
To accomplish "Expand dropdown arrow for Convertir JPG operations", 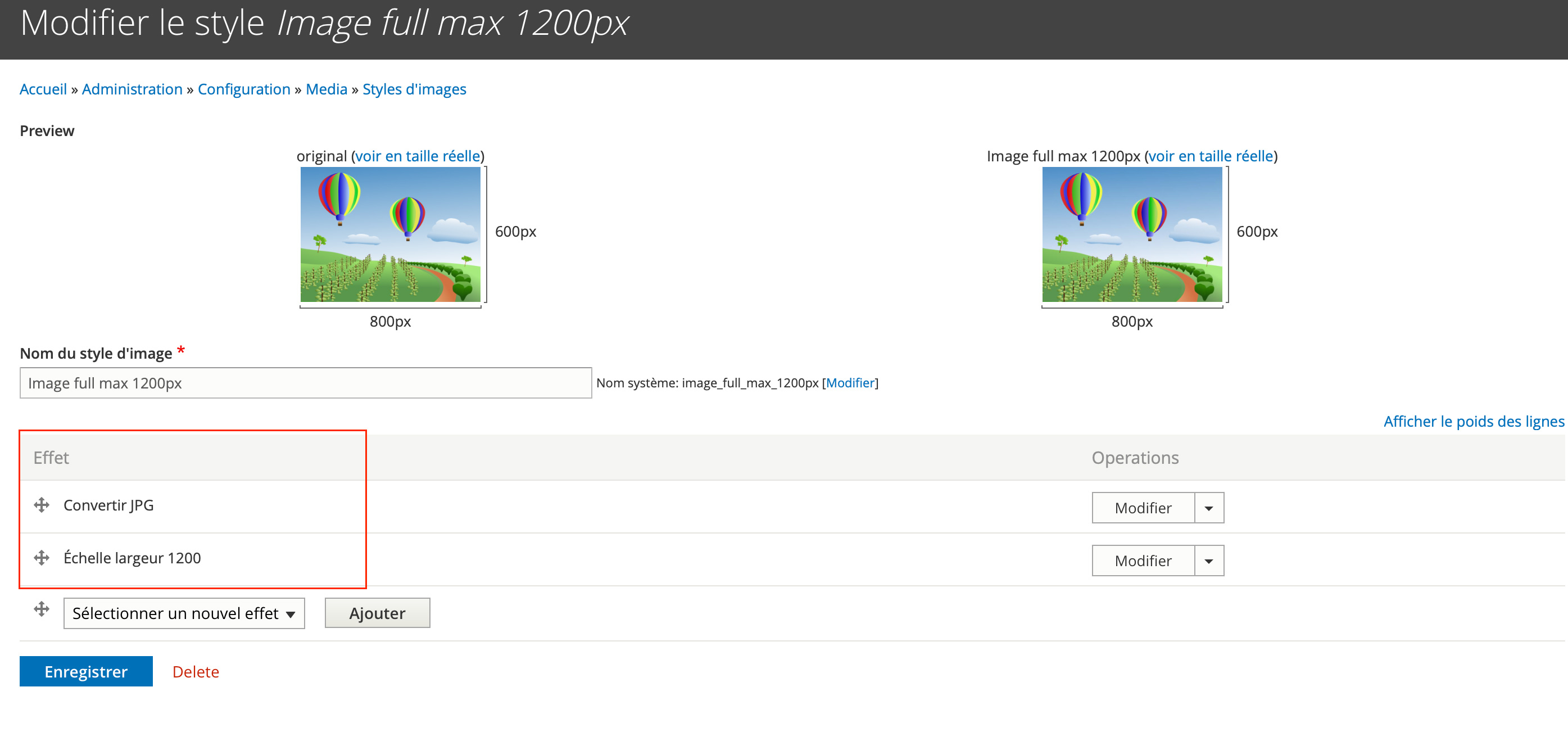I will (1209, 508).
